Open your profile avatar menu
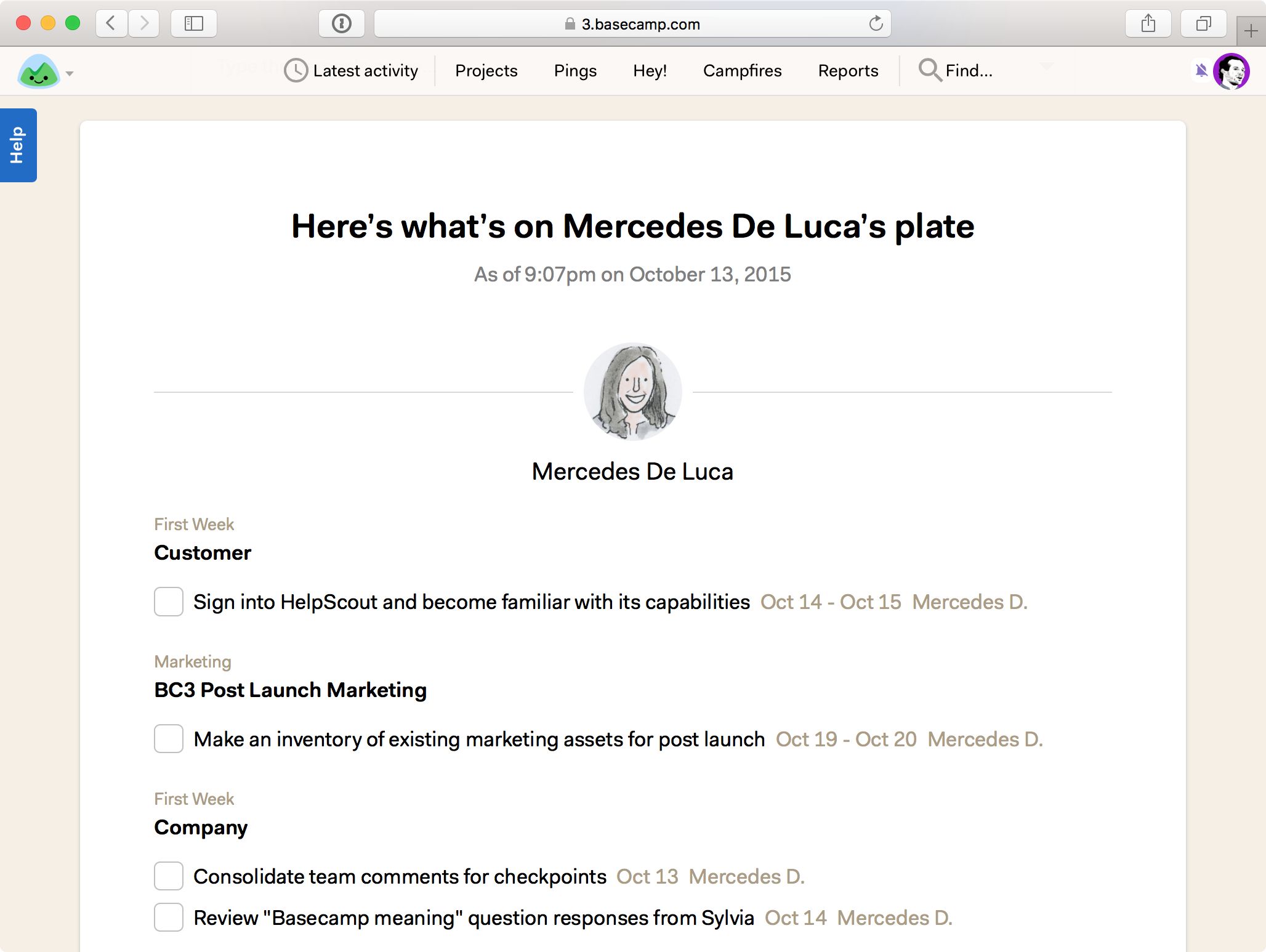 1231,71
